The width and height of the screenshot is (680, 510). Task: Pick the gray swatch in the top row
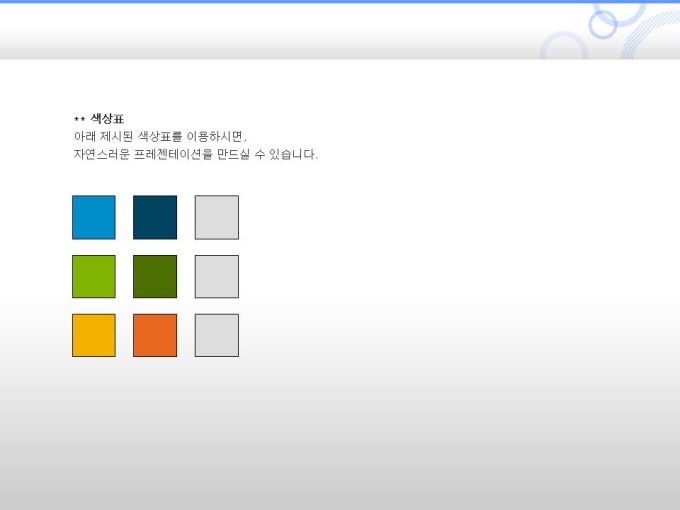pyautogui.click(x=216, y=217)
